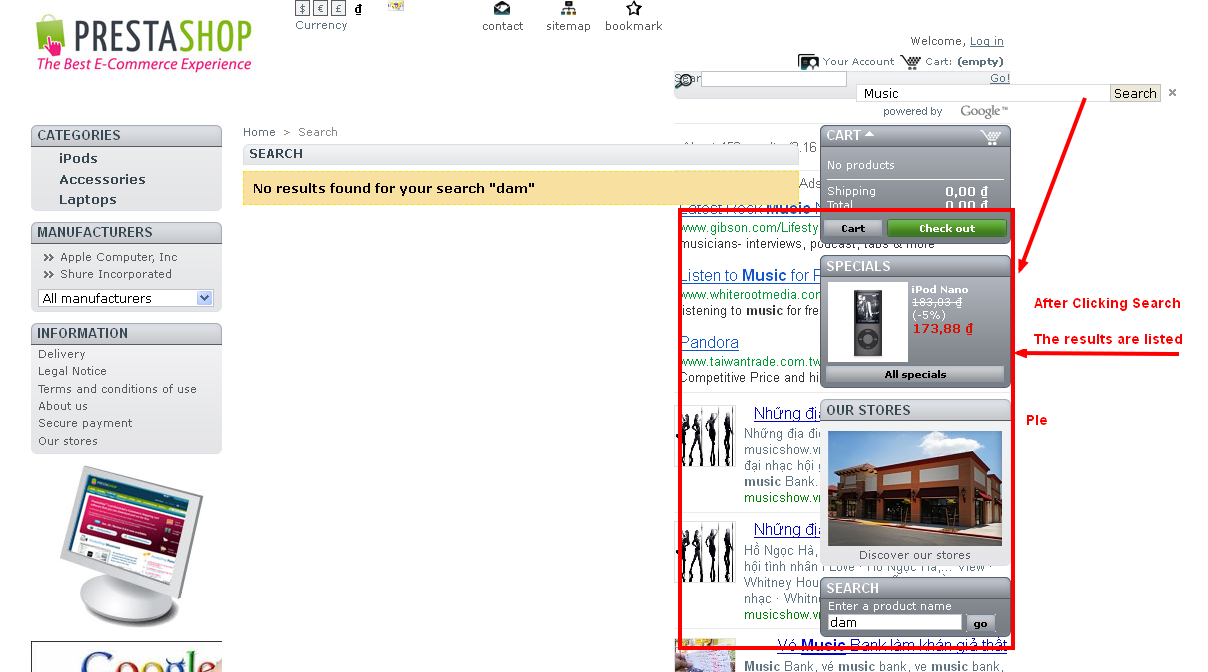Open Terms and conditions of use
This screenshot has width=1208, height=672.
pos(117,389)
